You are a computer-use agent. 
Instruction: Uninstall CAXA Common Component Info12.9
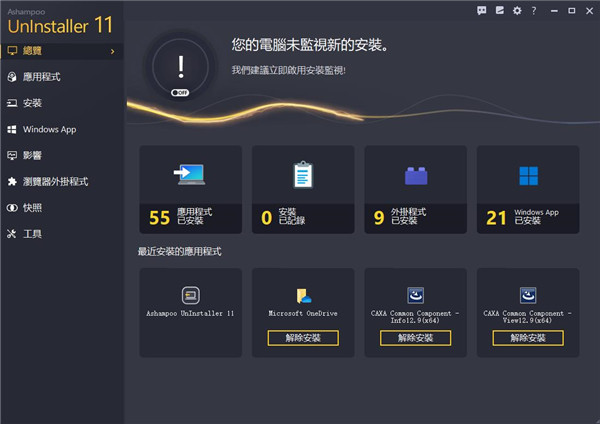coord(416,338)
